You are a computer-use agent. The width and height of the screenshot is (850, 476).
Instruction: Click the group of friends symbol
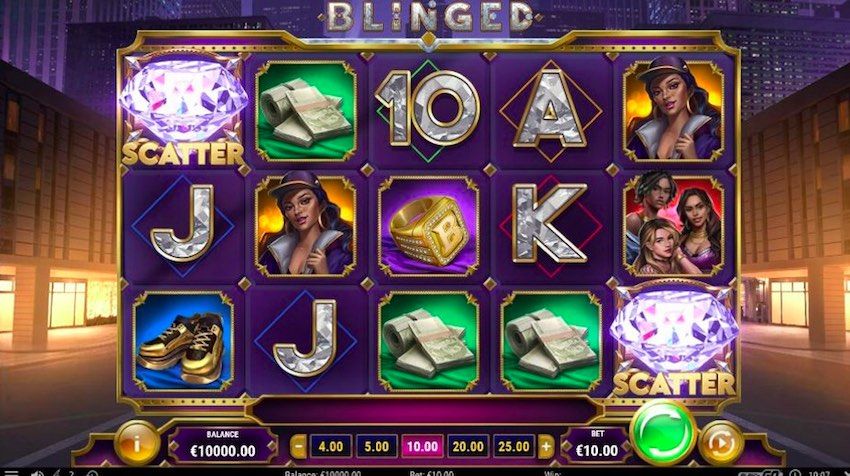tap(674, 226)
